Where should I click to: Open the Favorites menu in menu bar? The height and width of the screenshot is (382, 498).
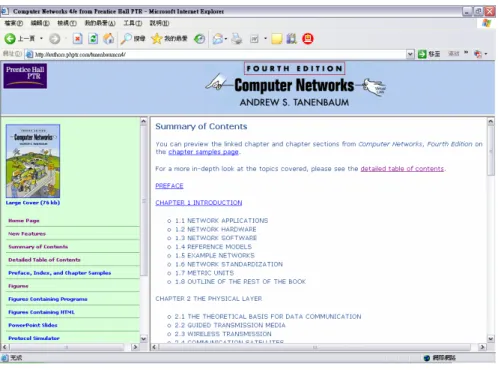click(x=100, y=23)
